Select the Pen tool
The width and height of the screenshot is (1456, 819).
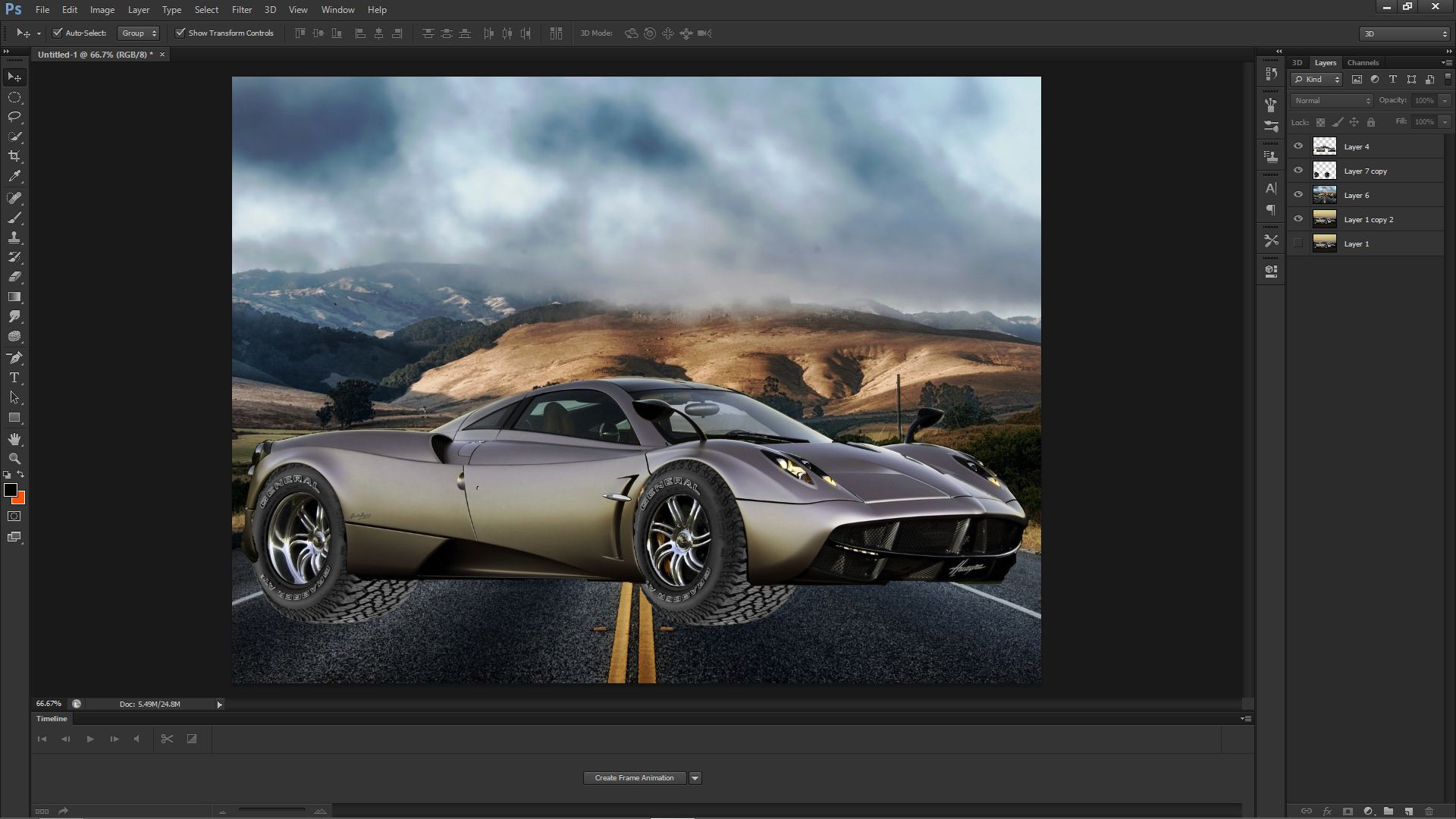point(14,358)
